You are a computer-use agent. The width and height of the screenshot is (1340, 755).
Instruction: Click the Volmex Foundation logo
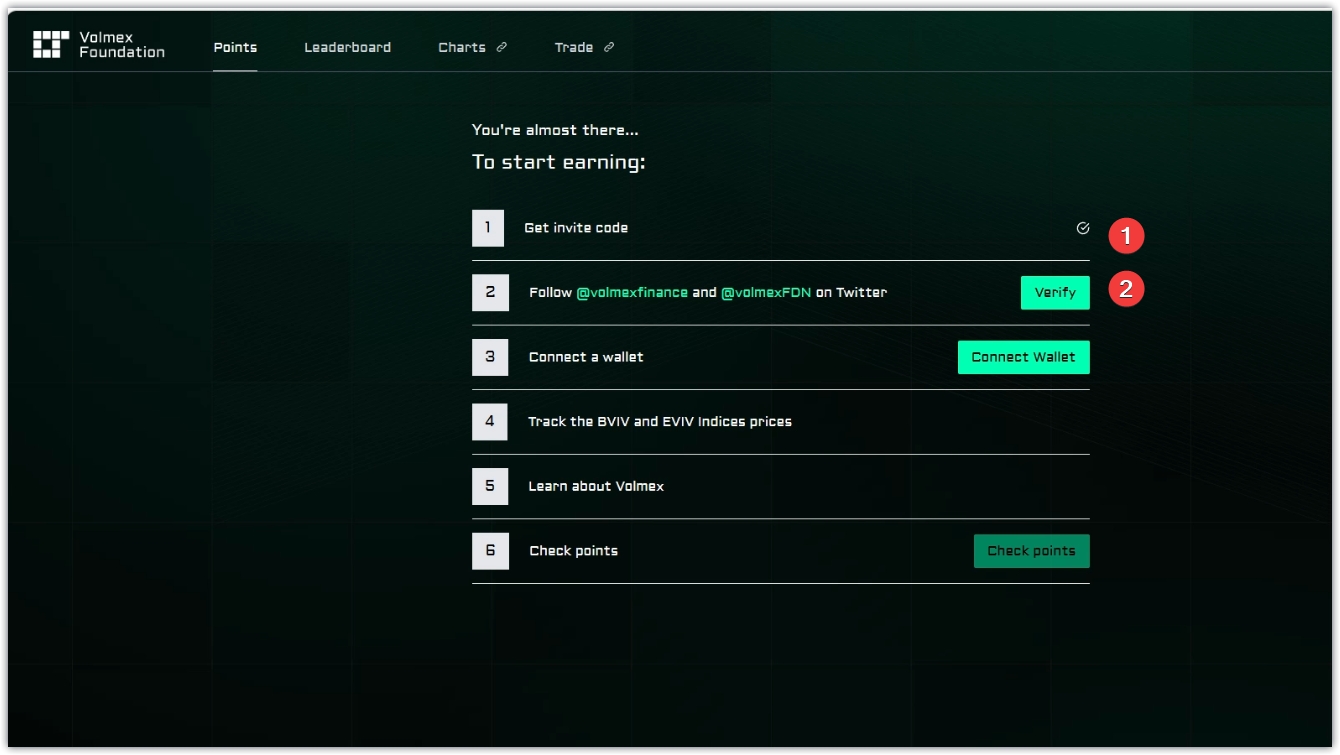click(x=98, y=45)
